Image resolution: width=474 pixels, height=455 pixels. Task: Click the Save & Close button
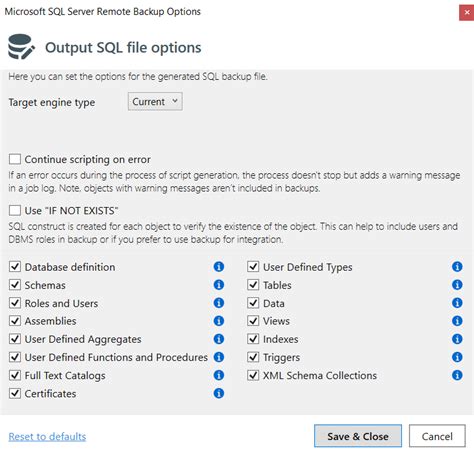[358, 436]
